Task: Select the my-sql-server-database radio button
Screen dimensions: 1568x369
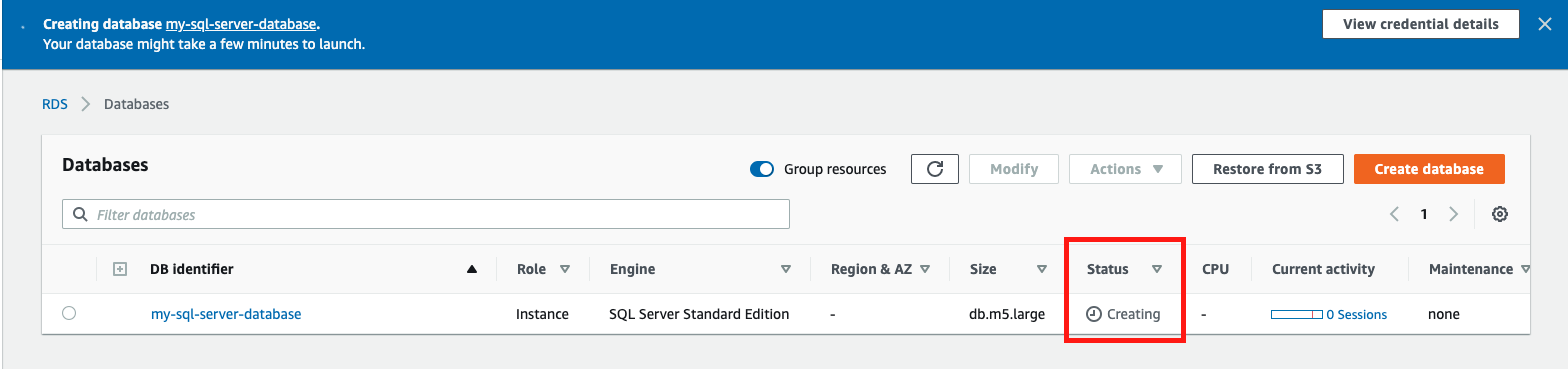Action: (69, 313)
